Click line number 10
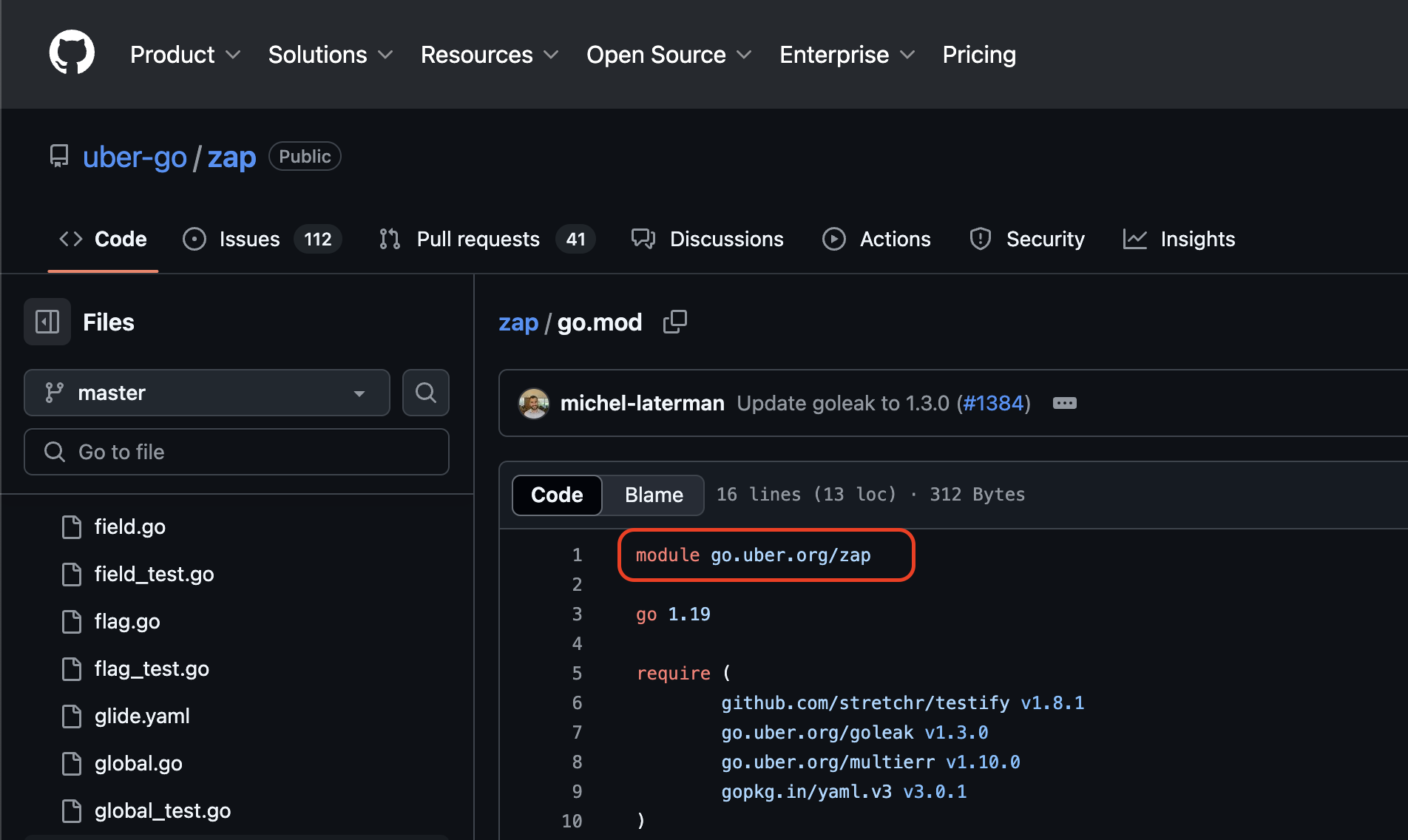The width and height of the screenshot is (1408, 840). (572, 822)
